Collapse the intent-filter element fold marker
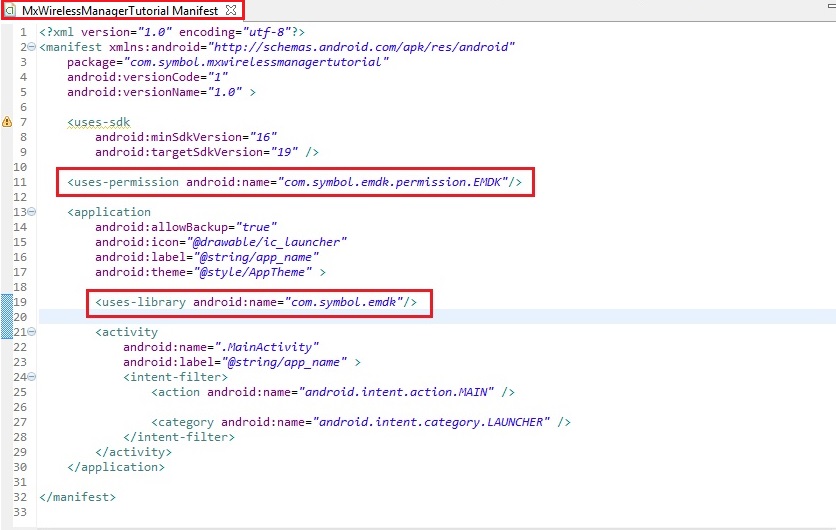The image size is (836, 530). click(x=32, y=377)
